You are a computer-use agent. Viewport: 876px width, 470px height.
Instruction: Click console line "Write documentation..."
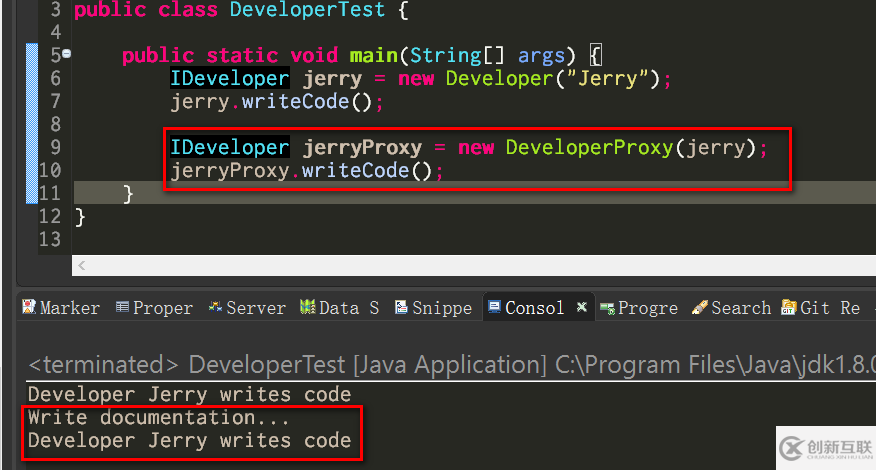tap(158, 417)
